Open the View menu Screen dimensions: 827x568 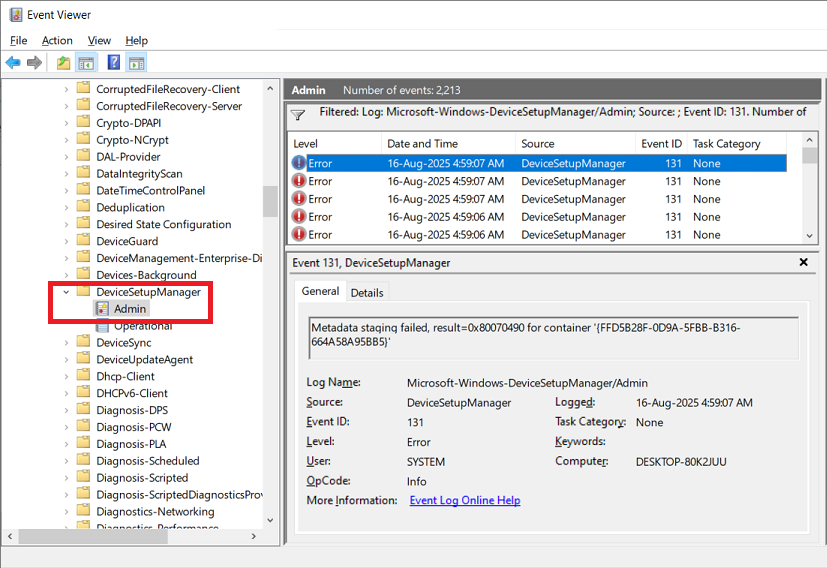(99, 40)
